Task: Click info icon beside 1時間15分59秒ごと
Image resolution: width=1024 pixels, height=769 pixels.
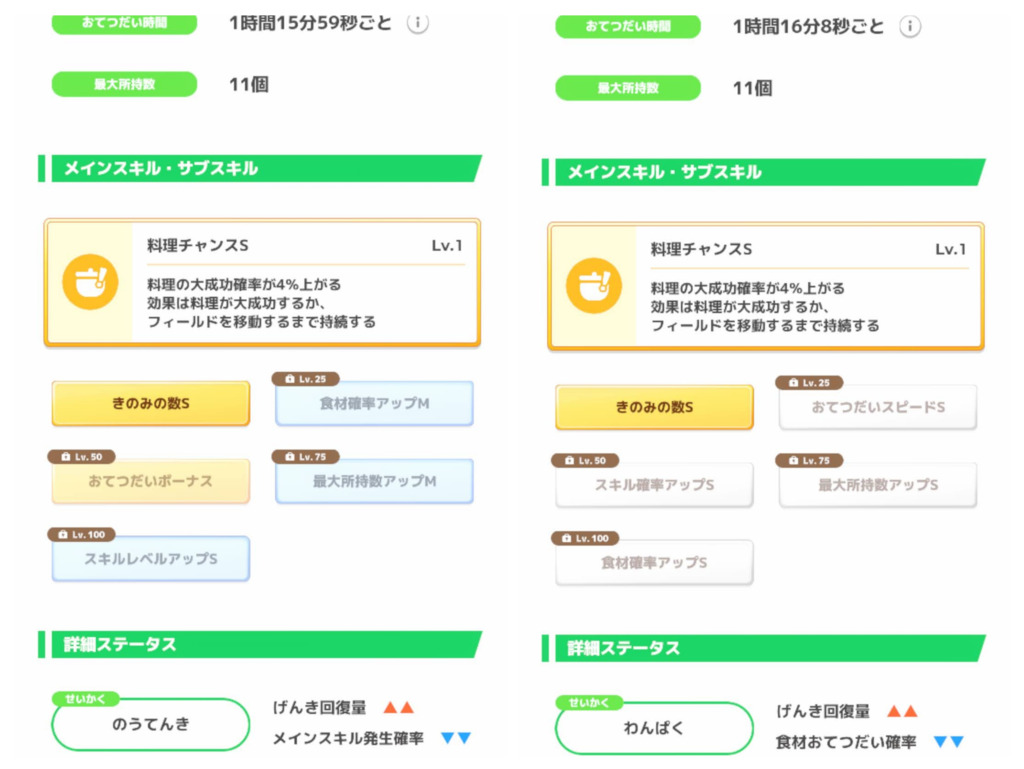Action: pyautogui.click(x=418, y=23)
